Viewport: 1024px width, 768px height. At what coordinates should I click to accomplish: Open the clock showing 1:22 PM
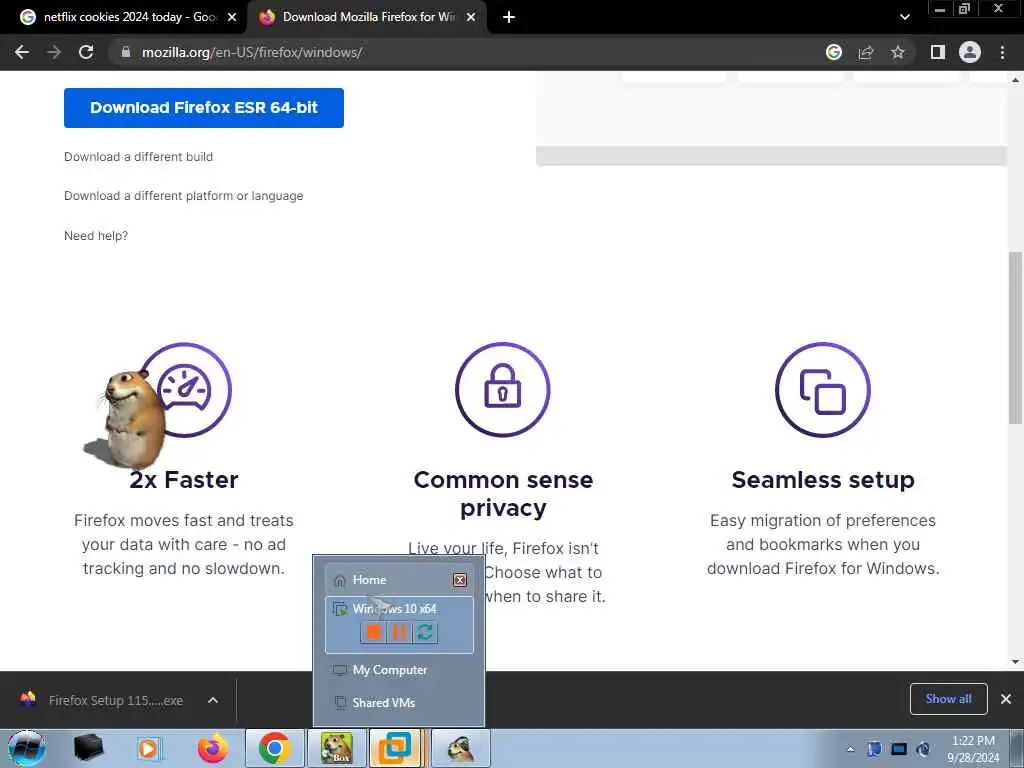[973, 749]
